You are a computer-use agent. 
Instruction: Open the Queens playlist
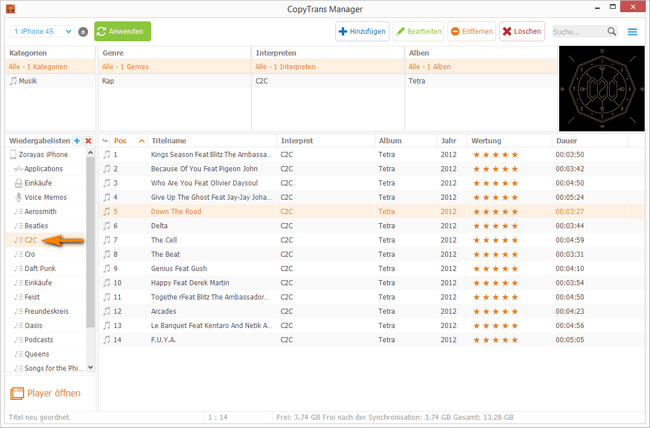[x=36, y=354]
